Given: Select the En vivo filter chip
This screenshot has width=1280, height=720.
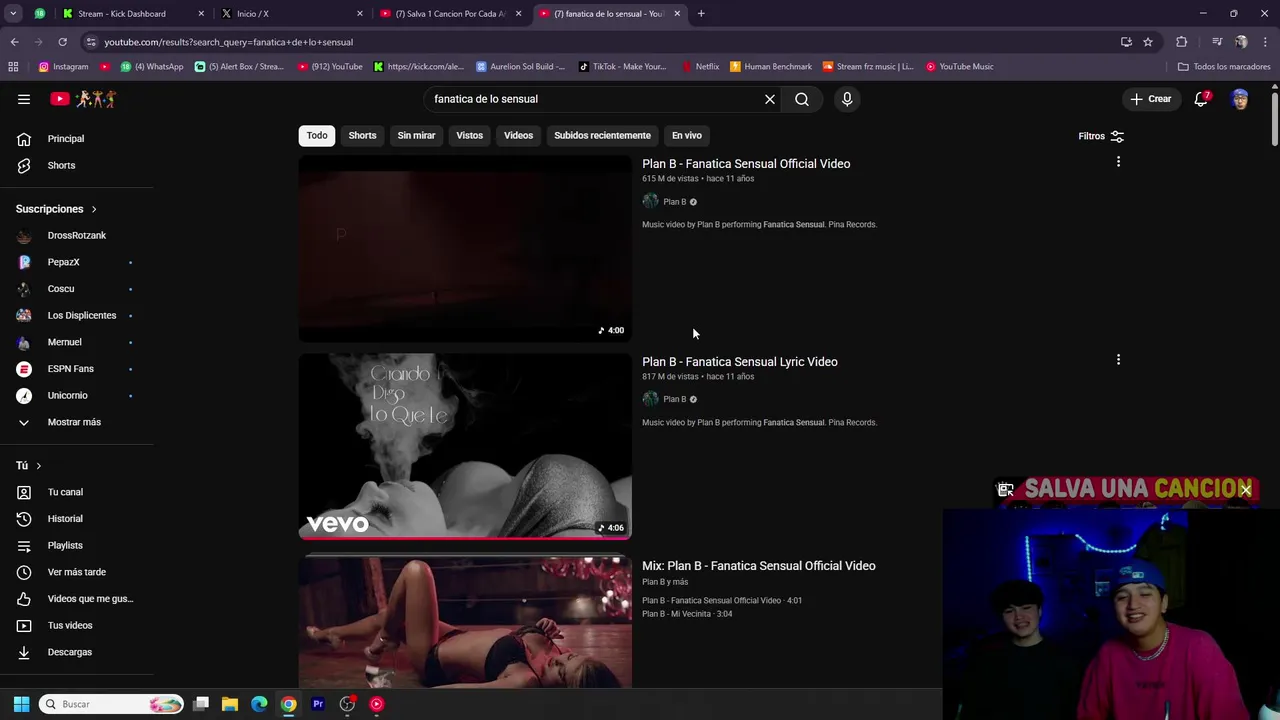Looking at the screenshot, I should tap(686, 135).
